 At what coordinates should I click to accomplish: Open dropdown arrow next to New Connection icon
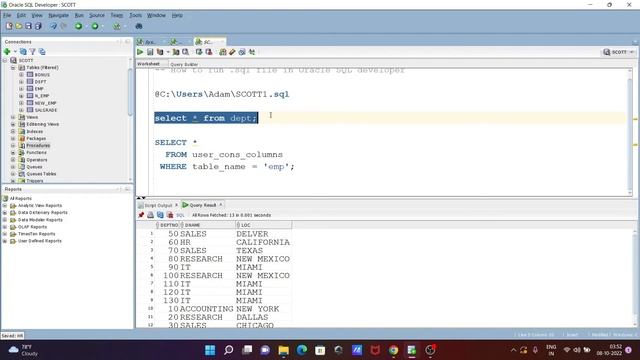[15, 51]
